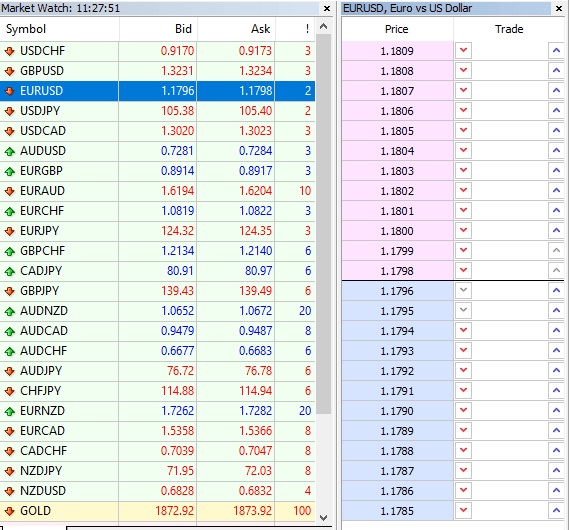Image resolution: width=569 pixels, height=530 pixels.
Task: Click the blue buy arrow at price 1.1786
Action: [x=556, y=490]
